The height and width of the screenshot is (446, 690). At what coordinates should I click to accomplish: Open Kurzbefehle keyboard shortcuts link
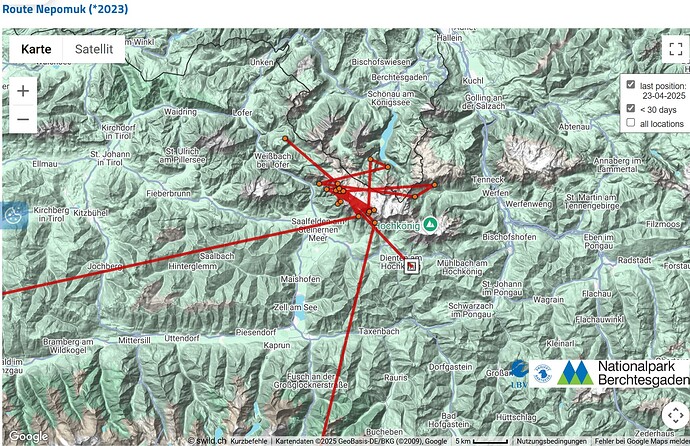coord(249,441)
